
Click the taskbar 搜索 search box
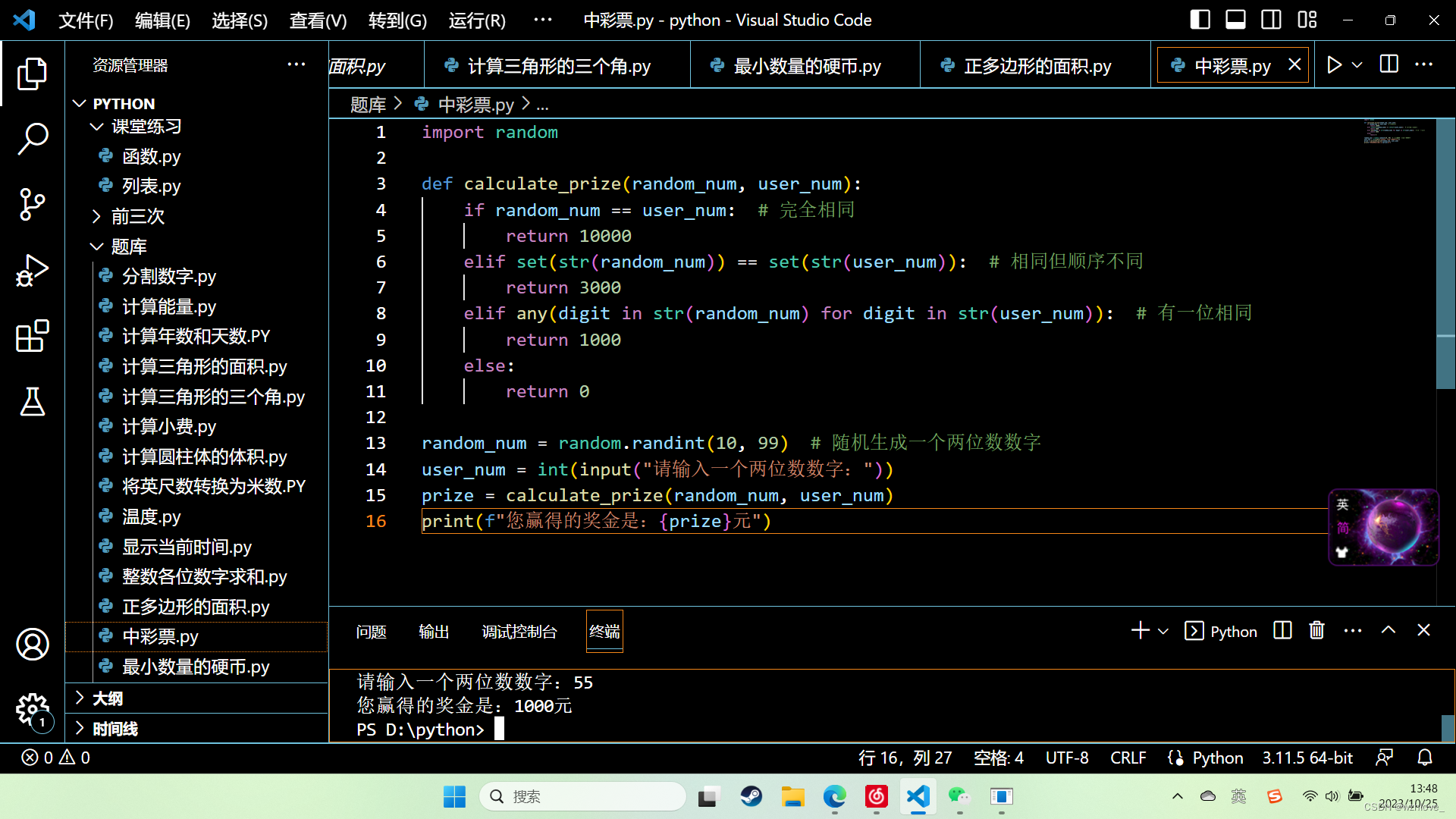(582, 796)
